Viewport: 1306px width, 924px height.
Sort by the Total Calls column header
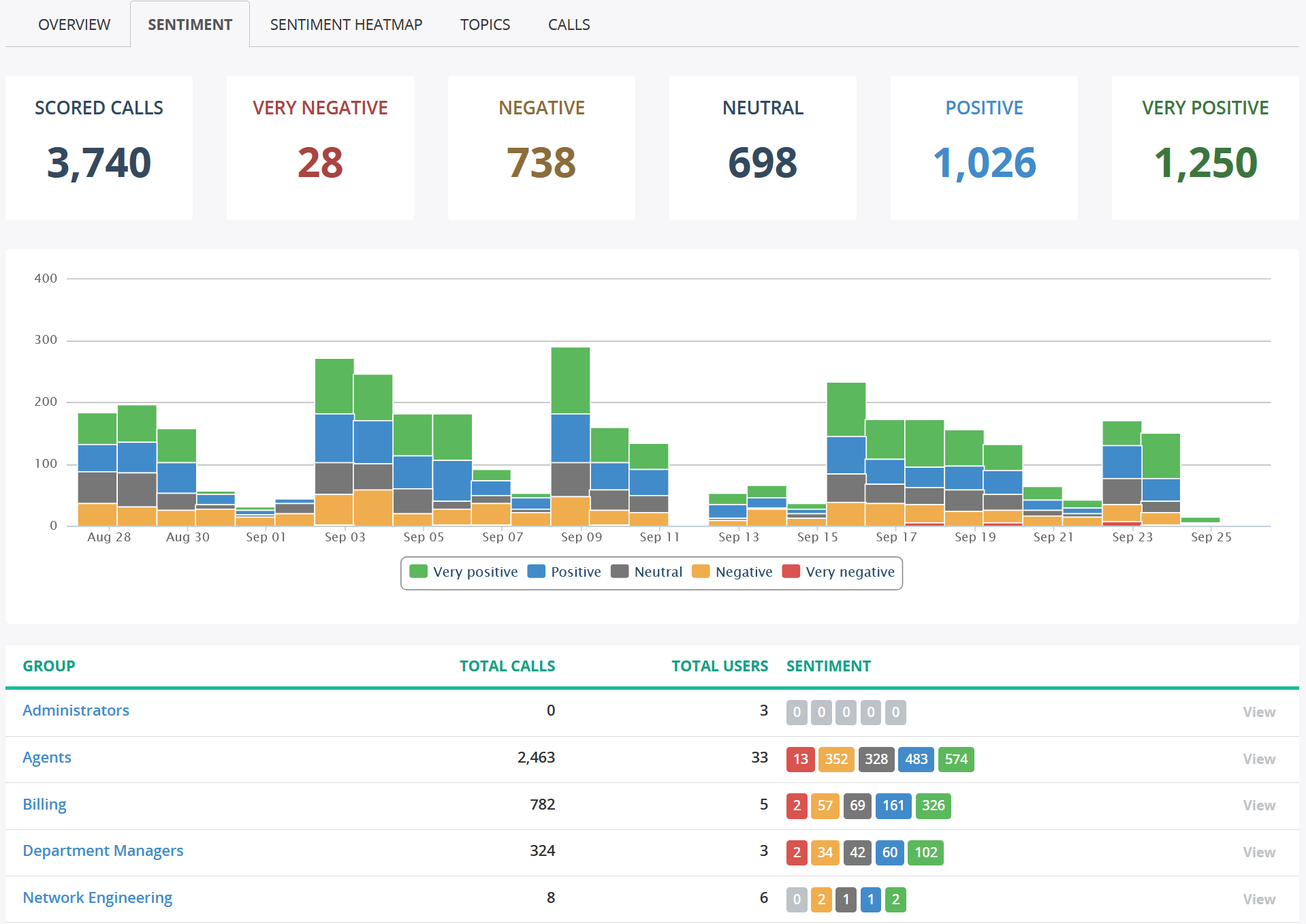tap(507, 666)
